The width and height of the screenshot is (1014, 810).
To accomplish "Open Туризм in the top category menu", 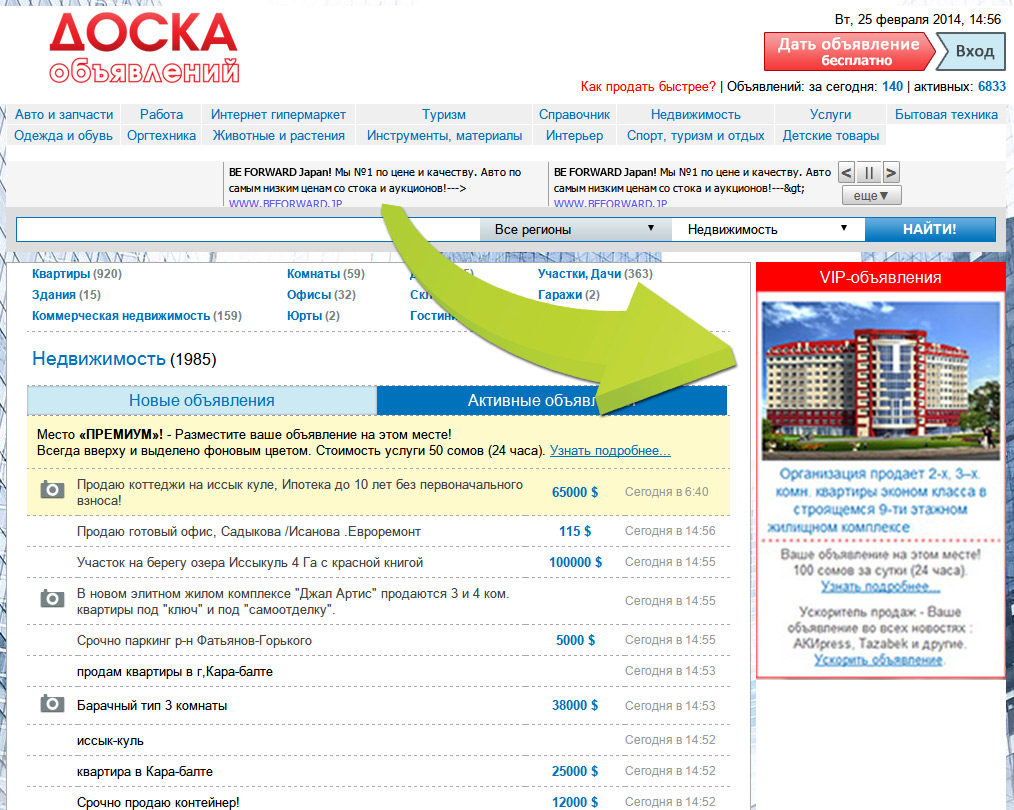I will click(444, 114).
